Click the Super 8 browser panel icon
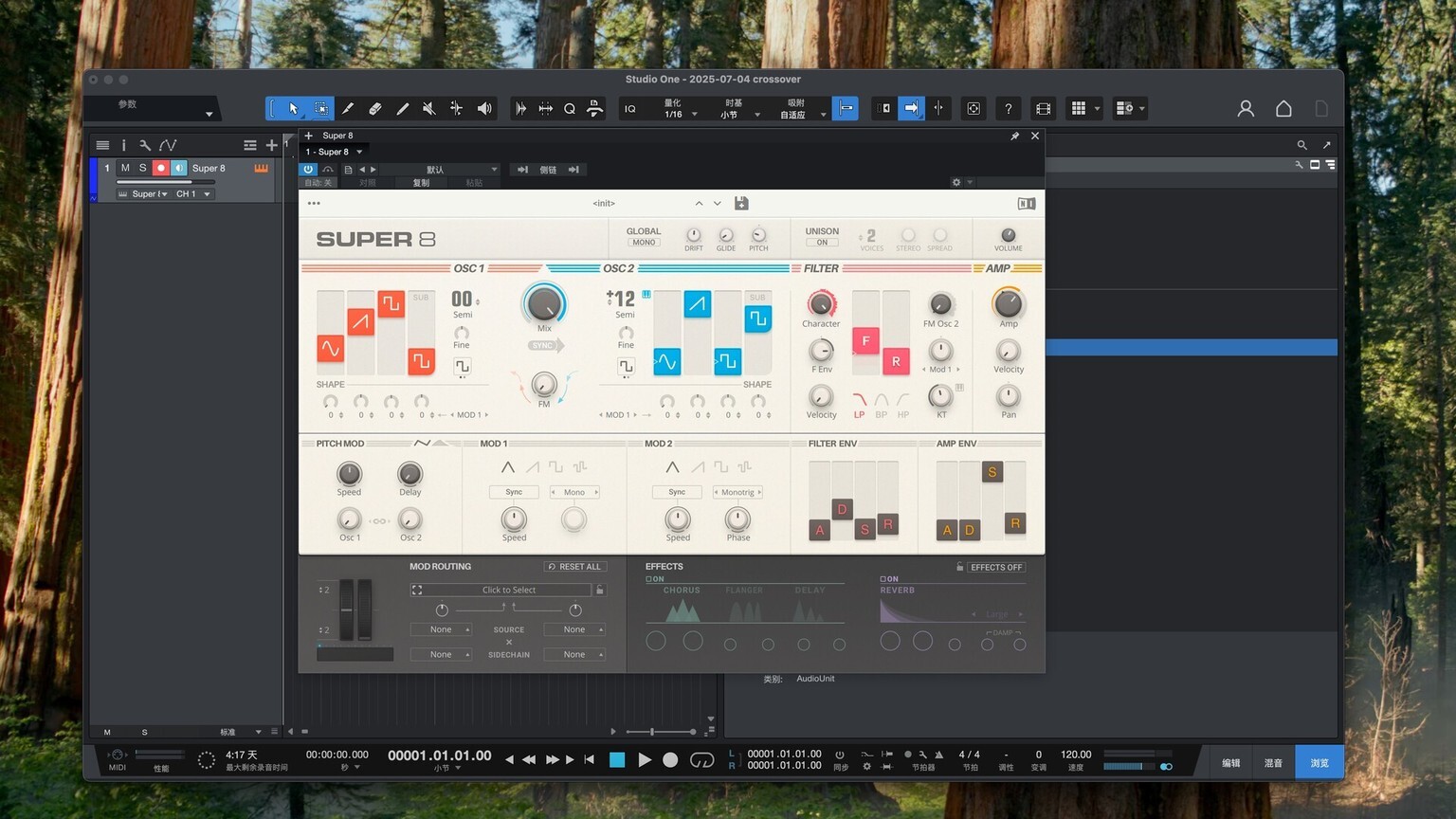Viewport: 1456px width, 819px height. click(x=1027, y=203)
